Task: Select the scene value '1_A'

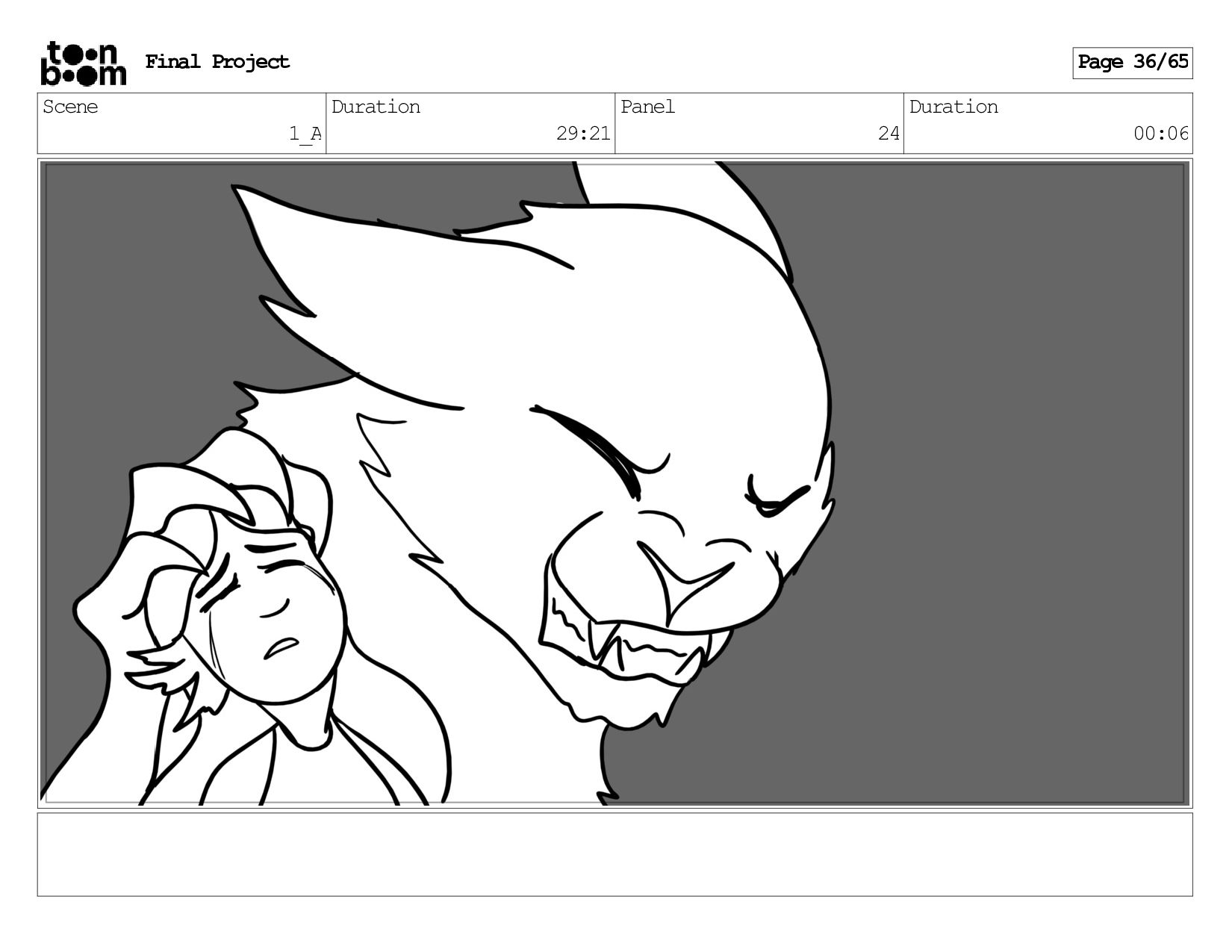Action: point(305,134)
